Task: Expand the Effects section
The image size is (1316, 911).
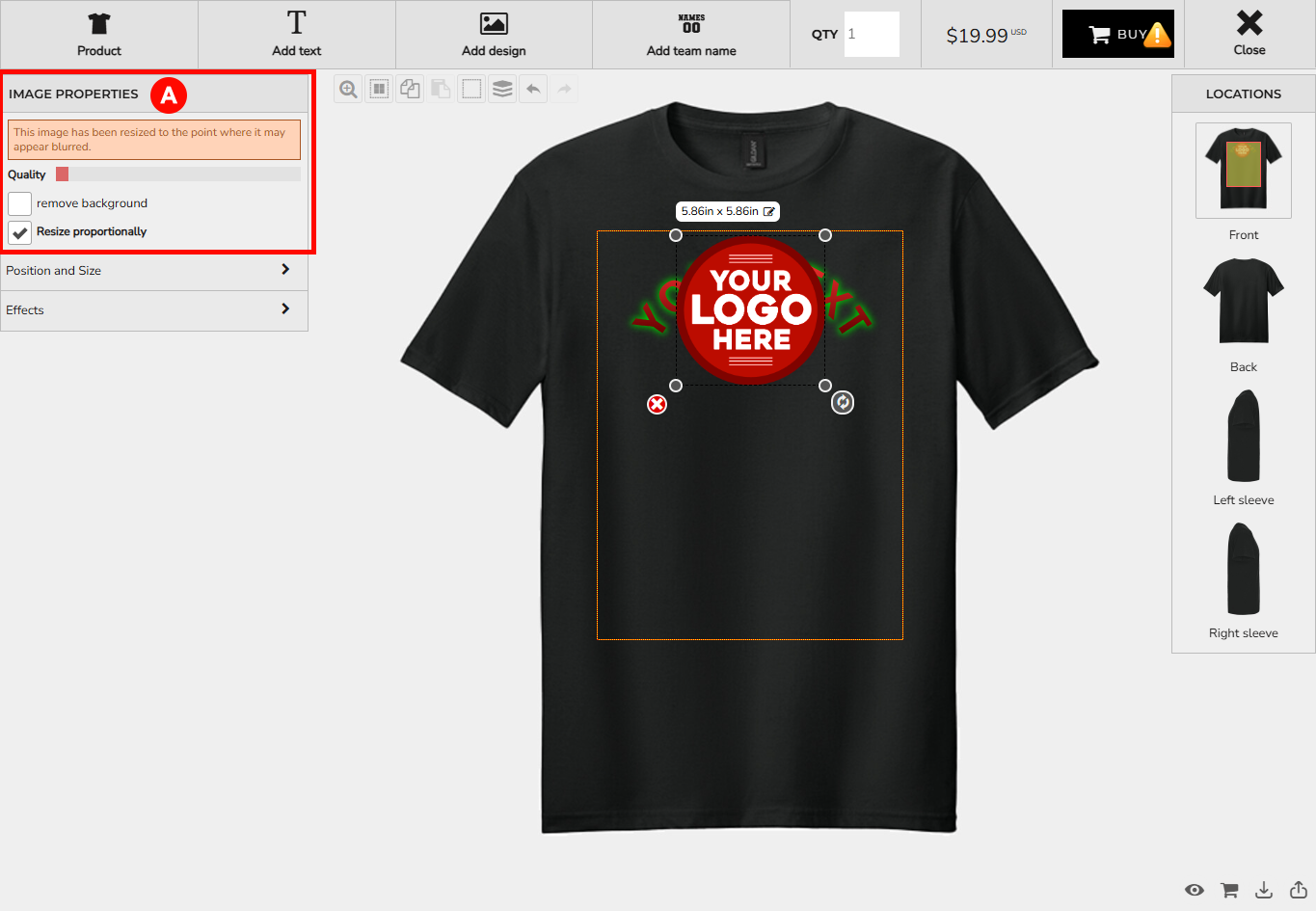Action: [x=154, y=310]
